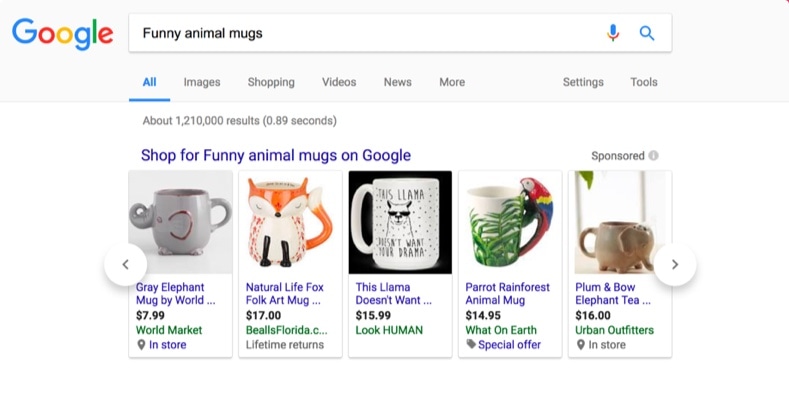Open the Tools options
This screenshot has height=412, width=789.
click(644, 82)
